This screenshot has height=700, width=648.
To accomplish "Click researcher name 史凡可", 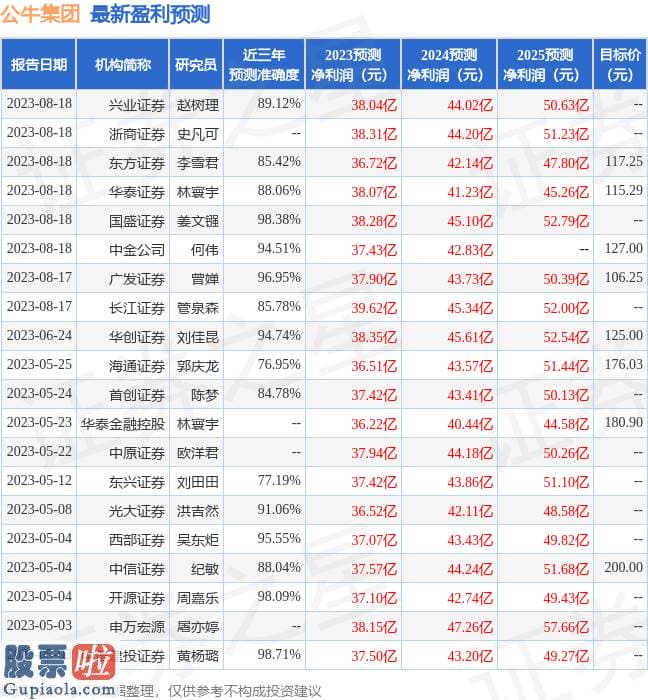I will (198, 134).
